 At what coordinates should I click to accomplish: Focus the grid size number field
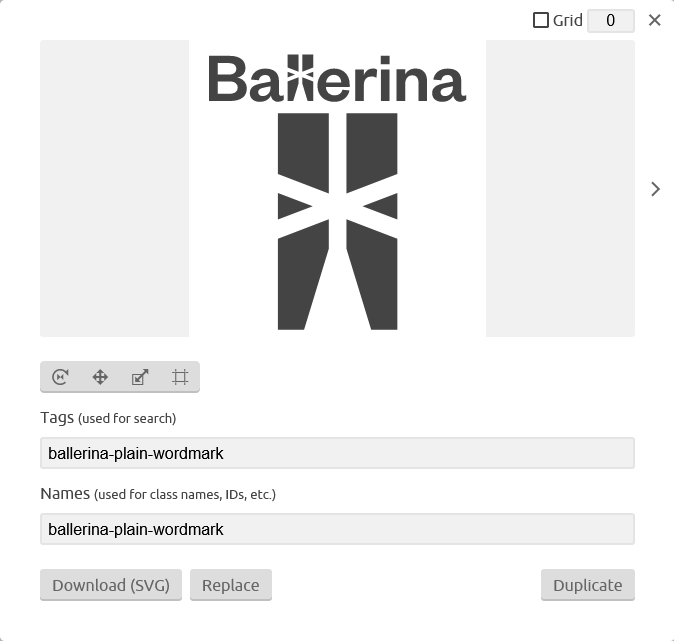tap(611, 21)
